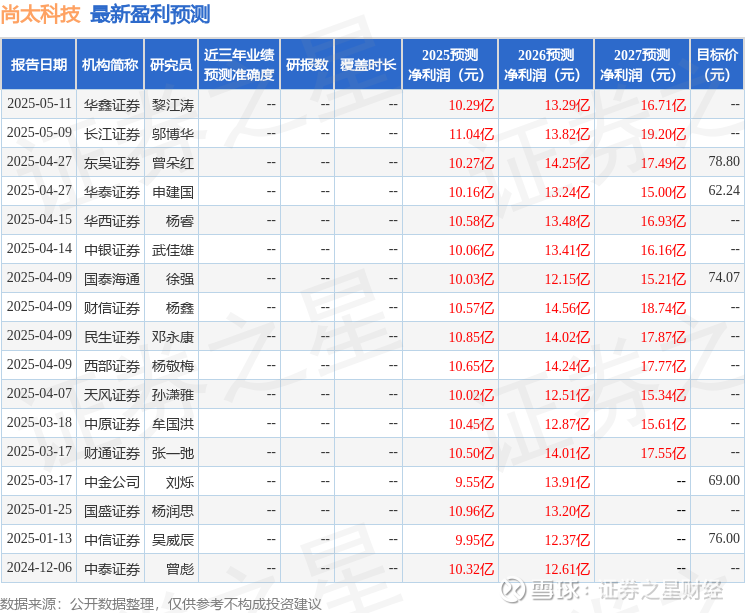Click analyst name 申建国
This screenshot has height=613, width=745.
tap(173, 192)
